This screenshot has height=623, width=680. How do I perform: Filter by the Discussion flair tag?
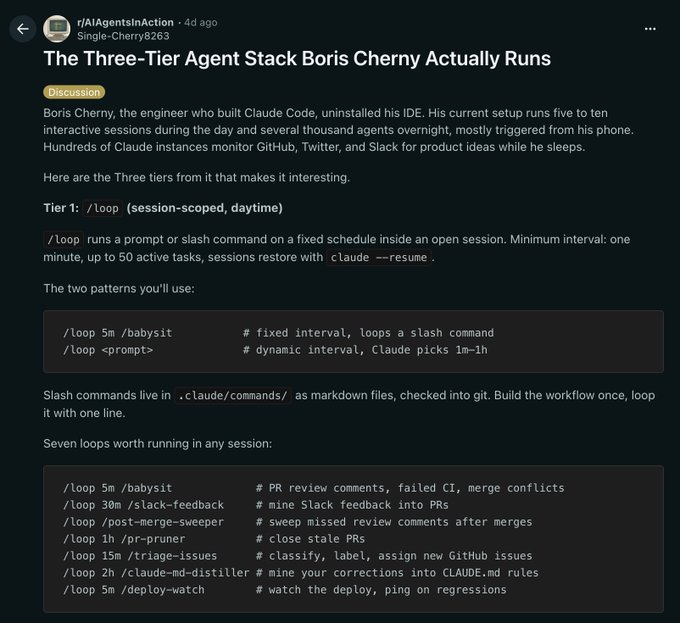(74, 92)
